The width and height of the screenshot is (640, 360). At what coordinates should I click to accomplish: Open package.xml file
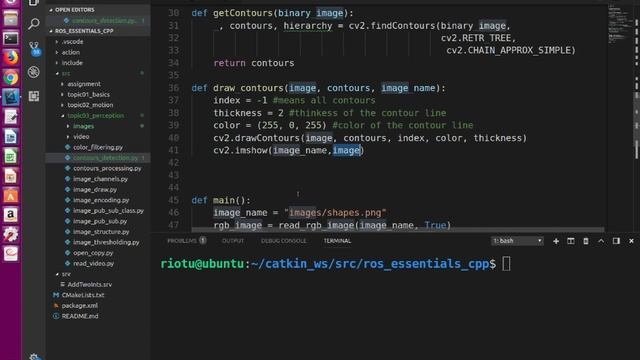(x=80, y=306)
